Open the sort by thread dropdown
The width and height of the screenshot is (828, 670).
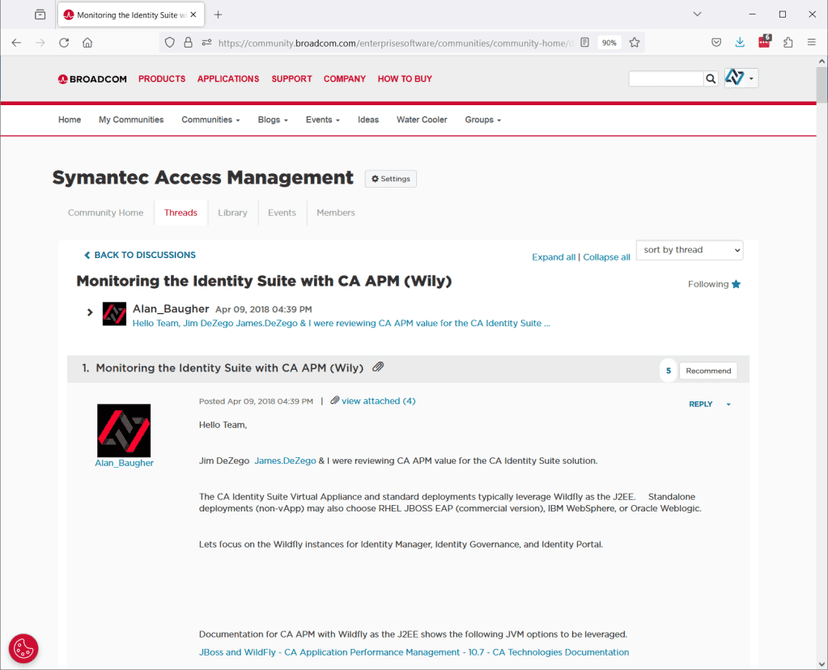pos(690,250)
